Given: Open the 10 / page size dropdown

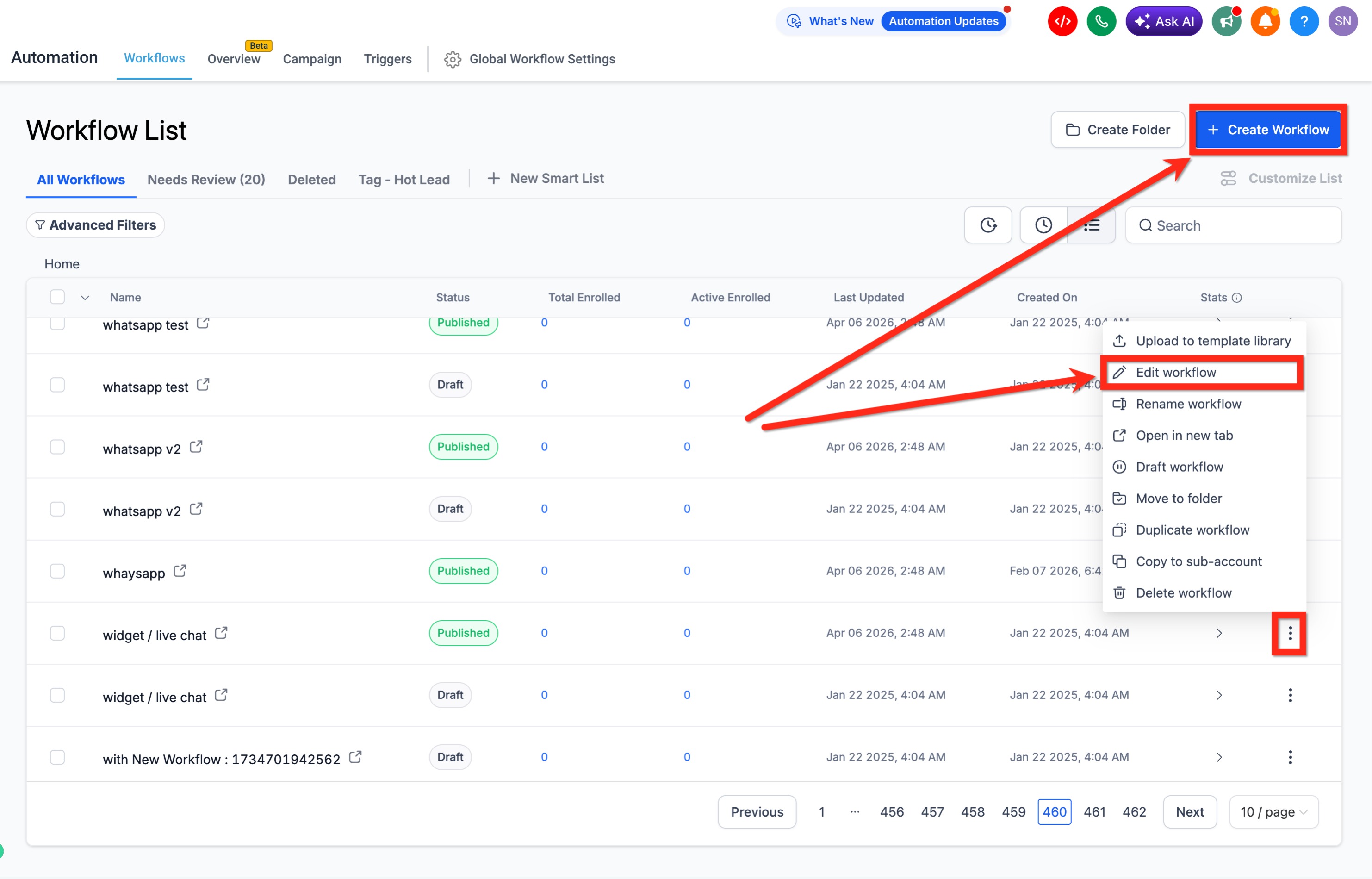Looking at the screenshot, I should 1273,811.
